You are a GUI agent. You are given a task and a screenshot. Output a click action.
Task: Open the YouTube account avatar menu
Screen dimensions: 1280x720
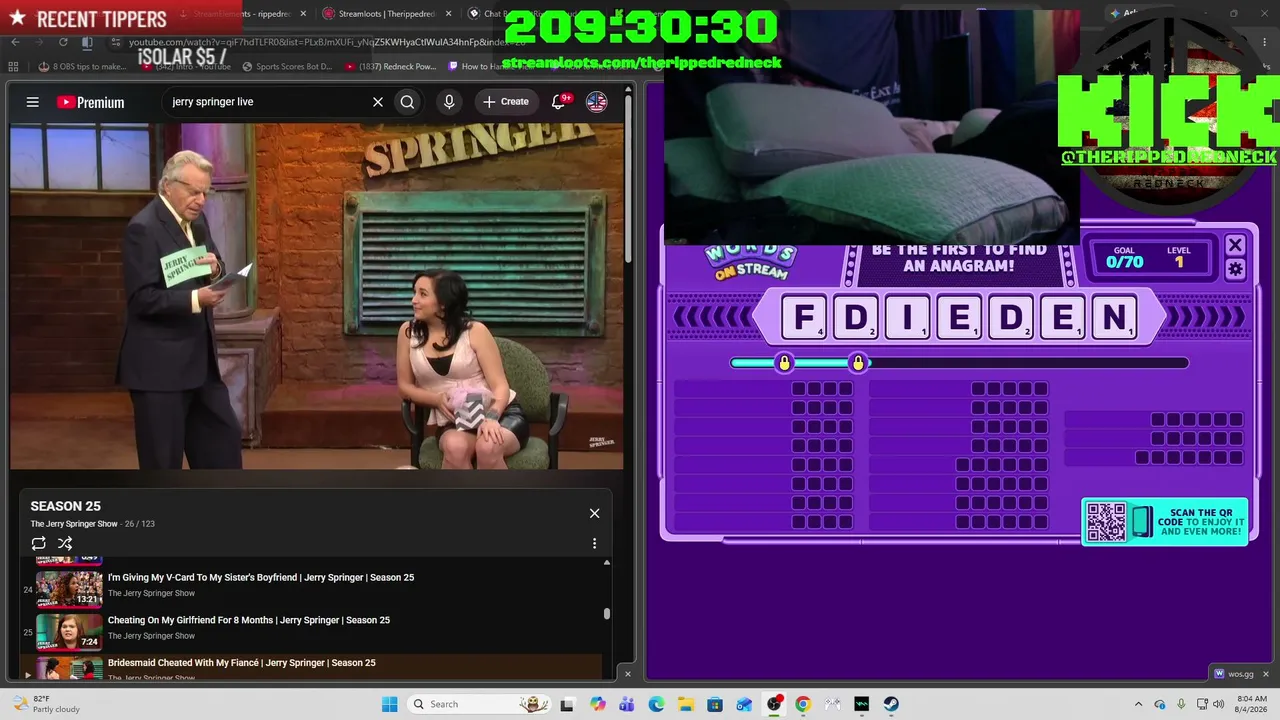pyautogui.click(x=597, y=102)
